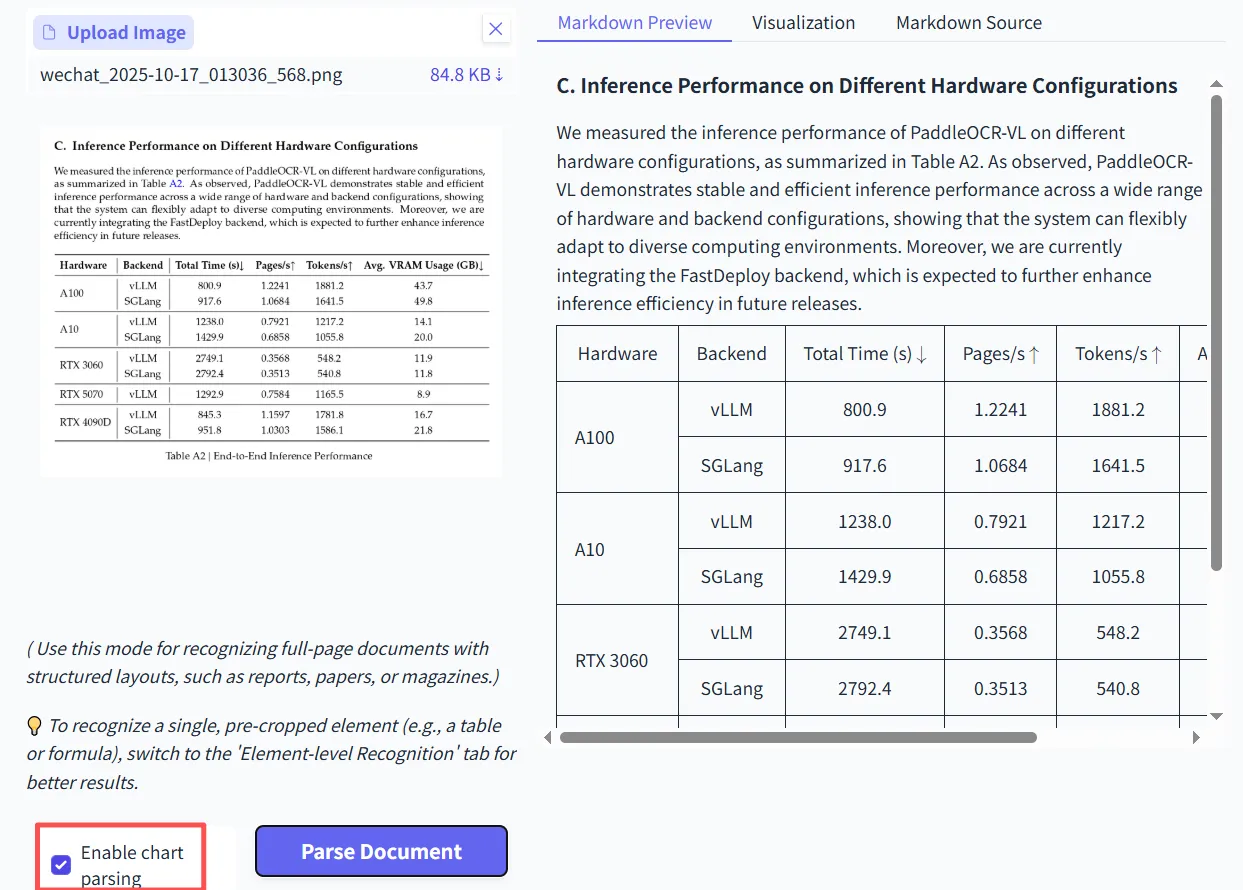1243x890 pixels.
Task: Click the horizontal scrollbar left arrow
Action: coord(547,738)
